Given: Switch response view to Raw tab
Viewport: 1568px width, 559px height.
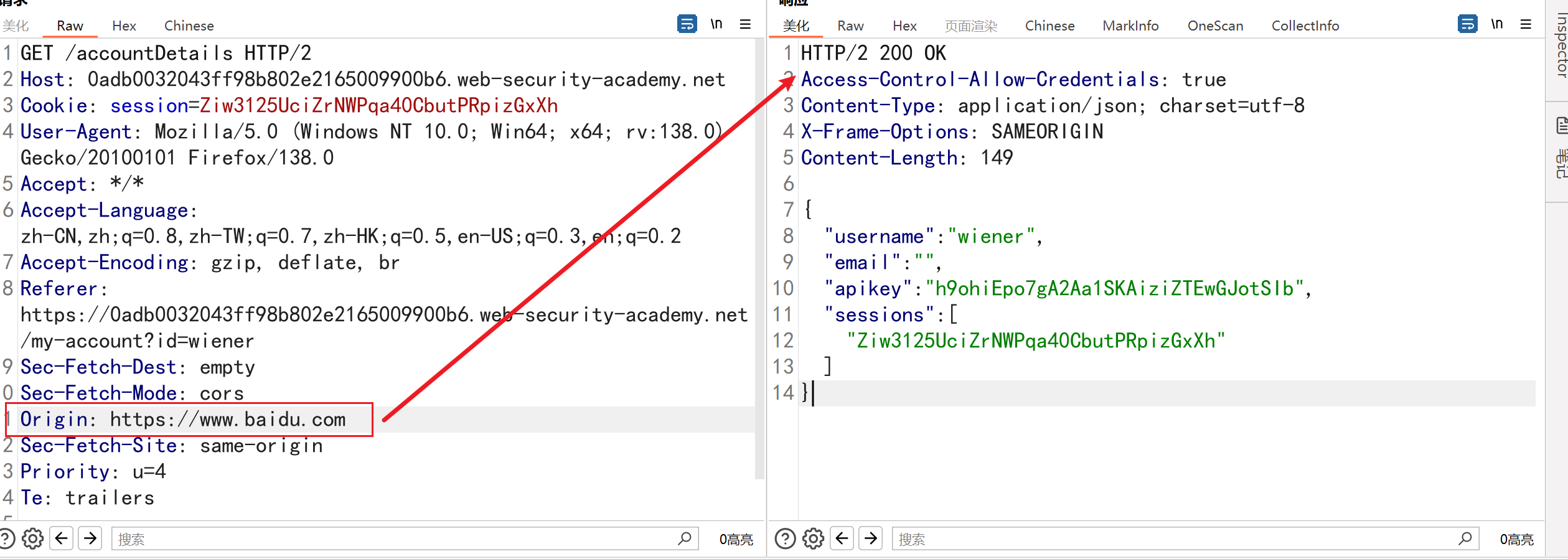Looking at the screenshot, I should pos(850,26).
